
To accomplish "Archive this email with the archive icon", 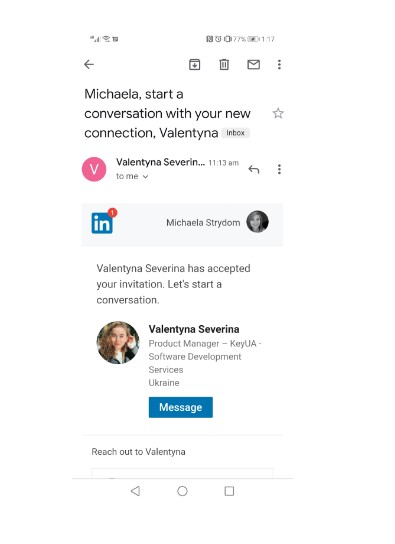I will pos(195,65).
